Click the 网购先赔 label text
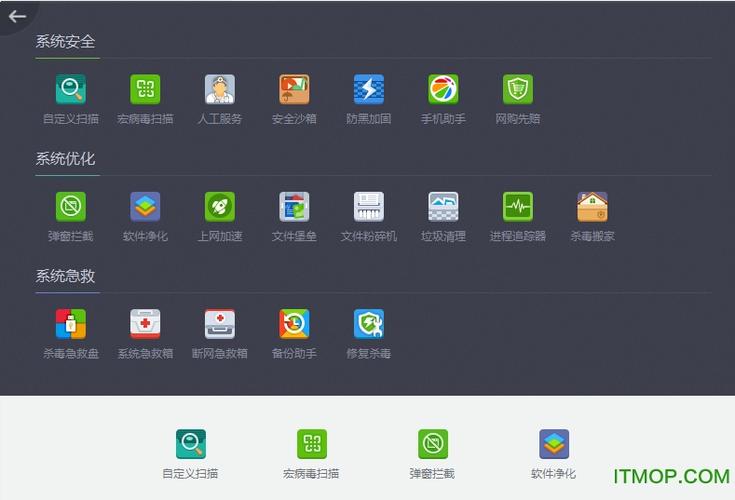735x500 pixels. pos(518,119)
